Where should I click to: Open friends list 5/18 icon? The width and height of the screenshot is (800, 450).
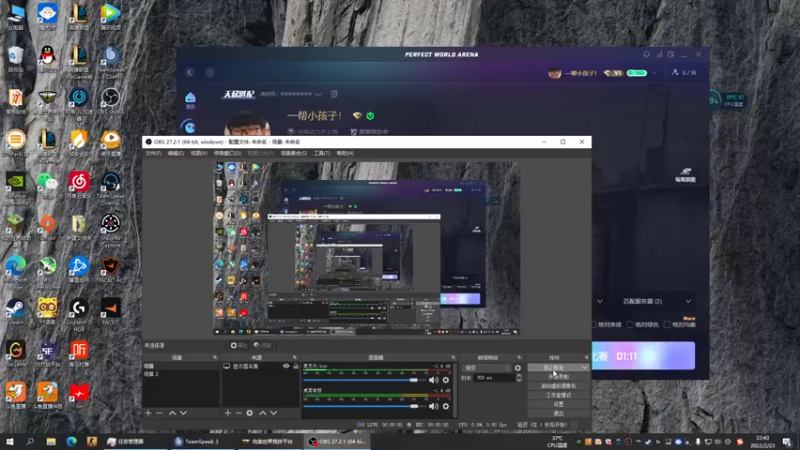pos(684,72)
